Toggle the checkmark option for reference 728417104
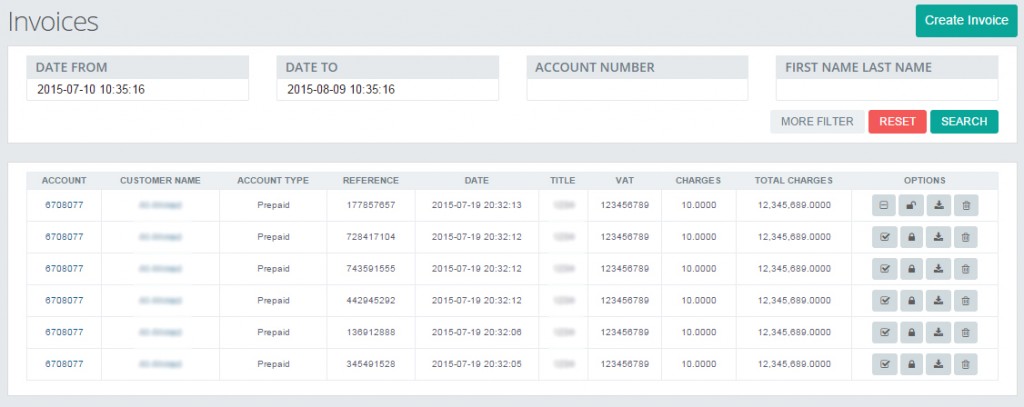This screenshot has width=1024, height=407. click(x=884, y=237)
